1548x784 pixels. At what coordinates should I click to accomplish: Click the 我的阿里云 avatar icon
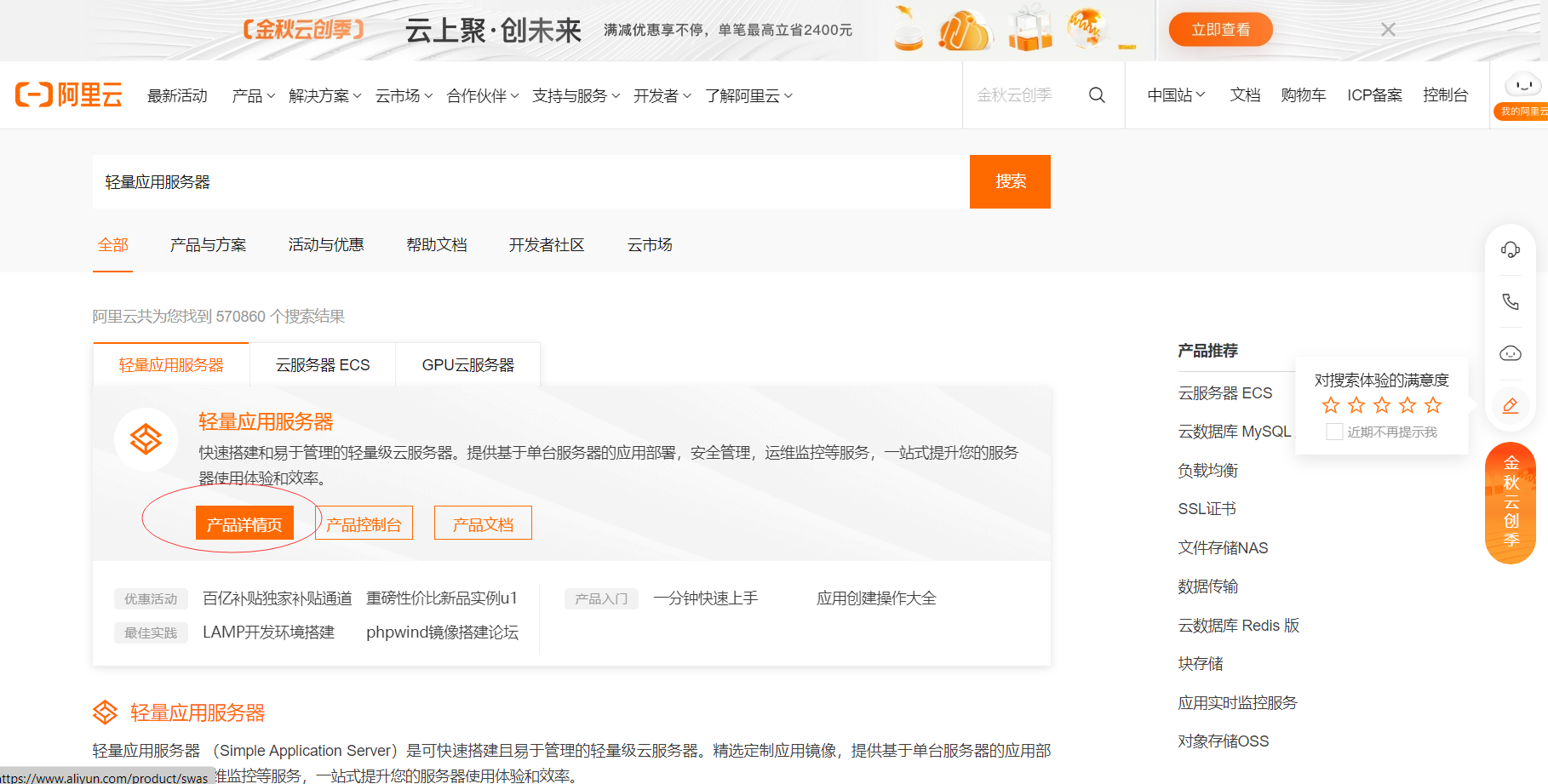pyautogui.click(x=1522, y=95)
